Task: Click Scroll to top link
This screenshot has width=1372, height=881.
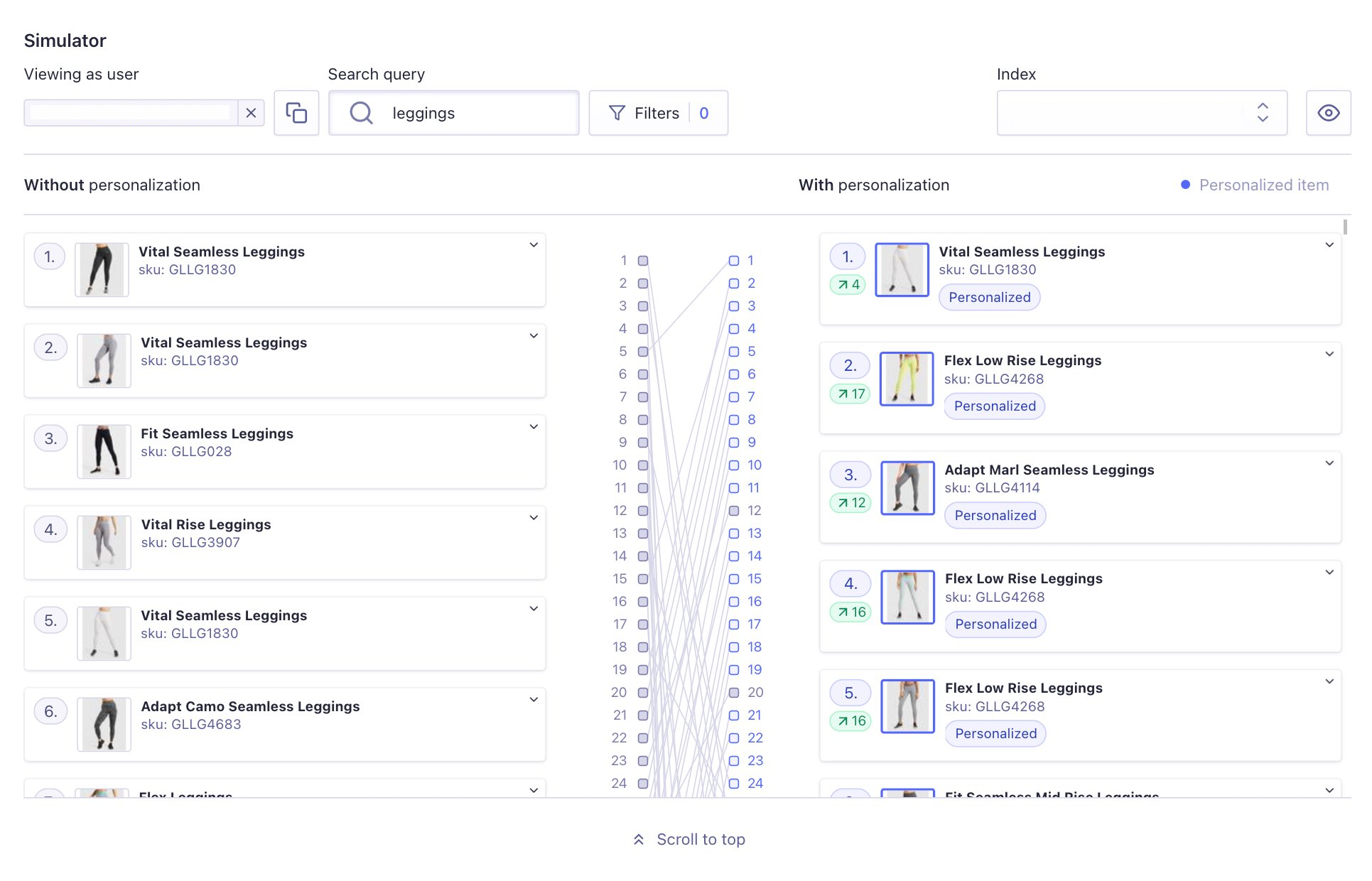Action: point(689,840)
